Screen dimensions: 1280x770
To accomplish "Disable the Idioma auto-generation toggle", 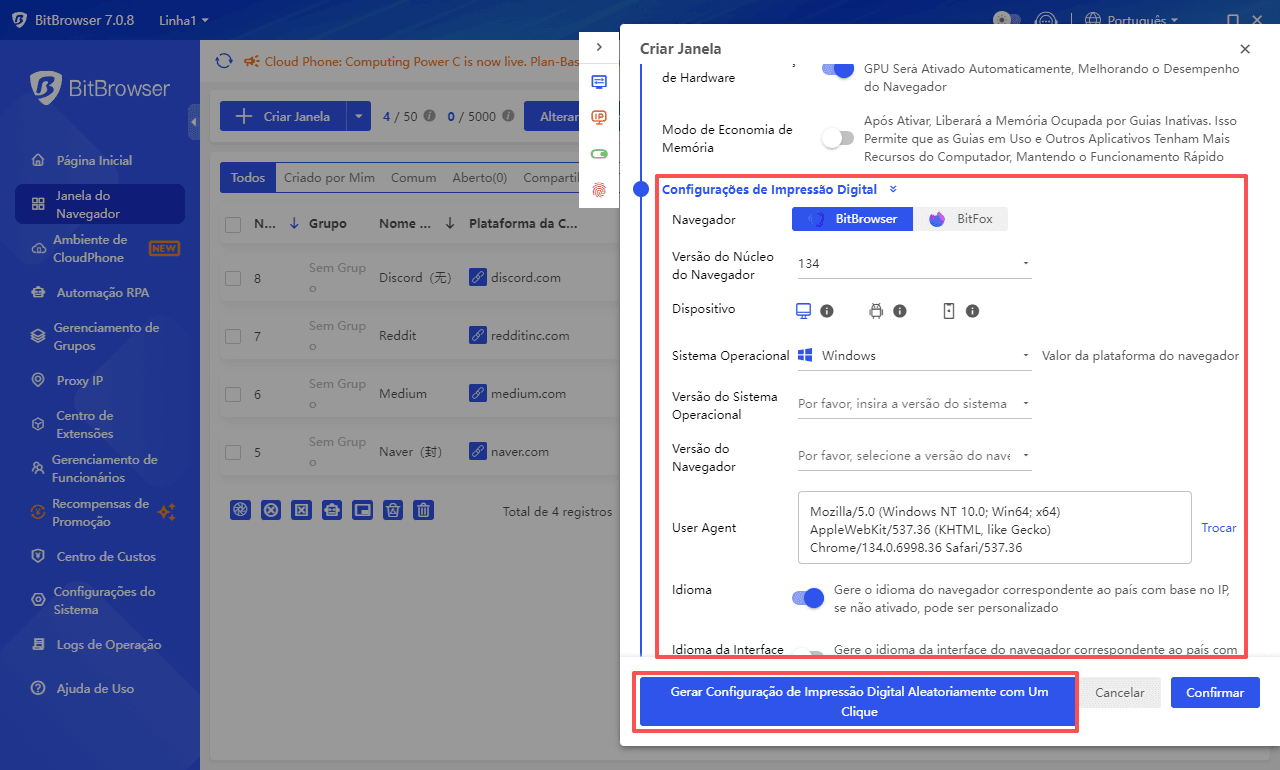I will pos(807,597).
